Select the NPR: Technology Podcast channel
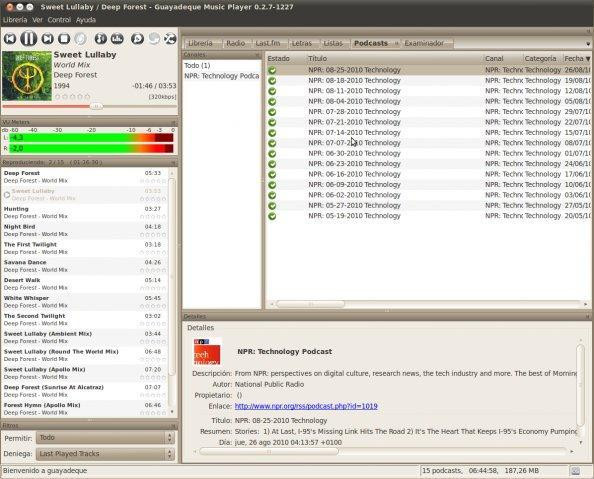The height and width of the screenshot is (479, 594). pyautogui.click(x=222, y=76)
